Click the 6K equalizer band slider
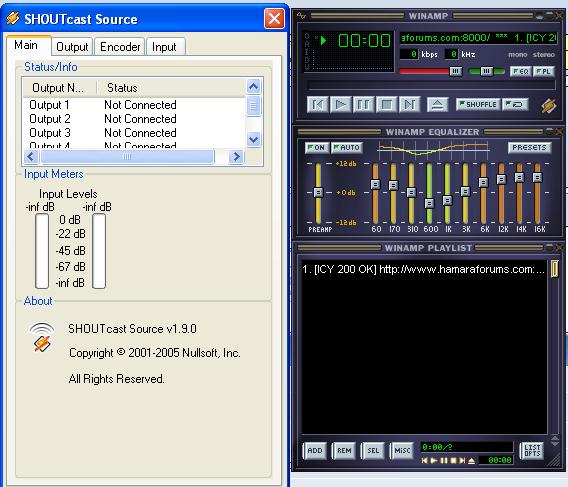This screenshot has width=568, height=487. [x=483, y=192]
